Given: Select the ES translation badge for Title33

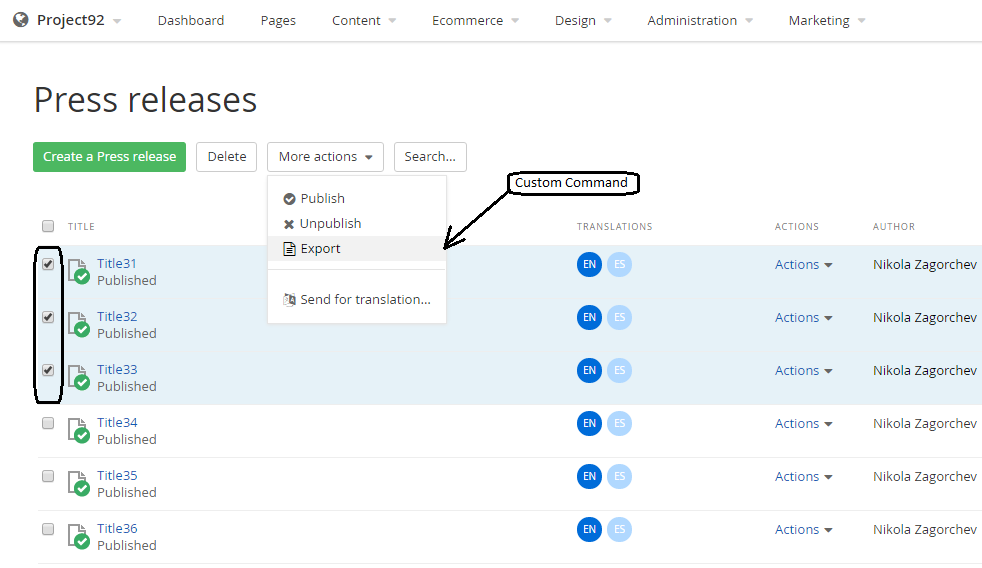Looking at the screenshot, I should 619,370.
